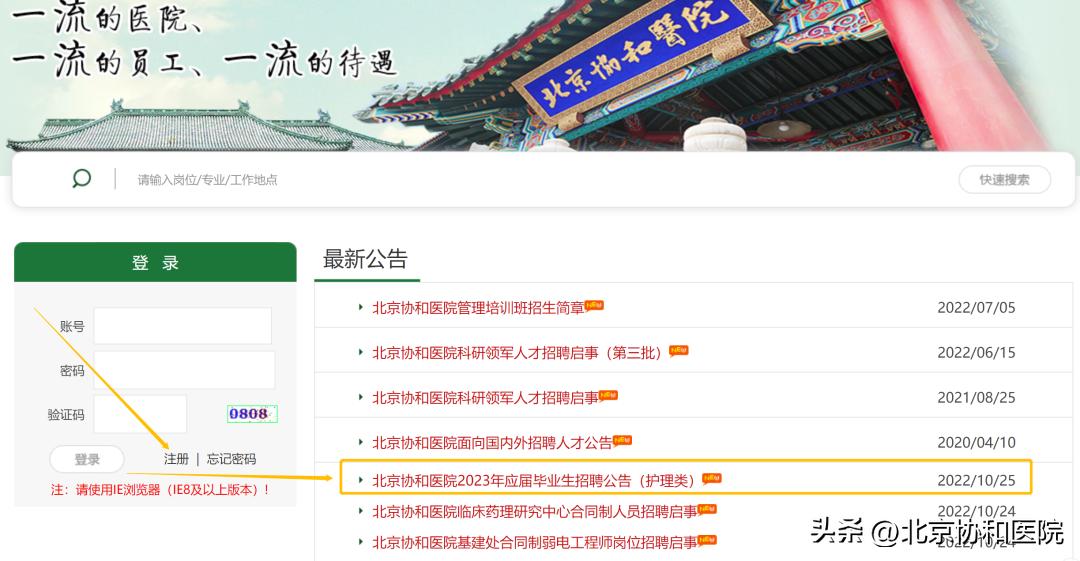Click the 登录 submit button
The width and height of the screenshot is (1080, 561).
[87, 459]
